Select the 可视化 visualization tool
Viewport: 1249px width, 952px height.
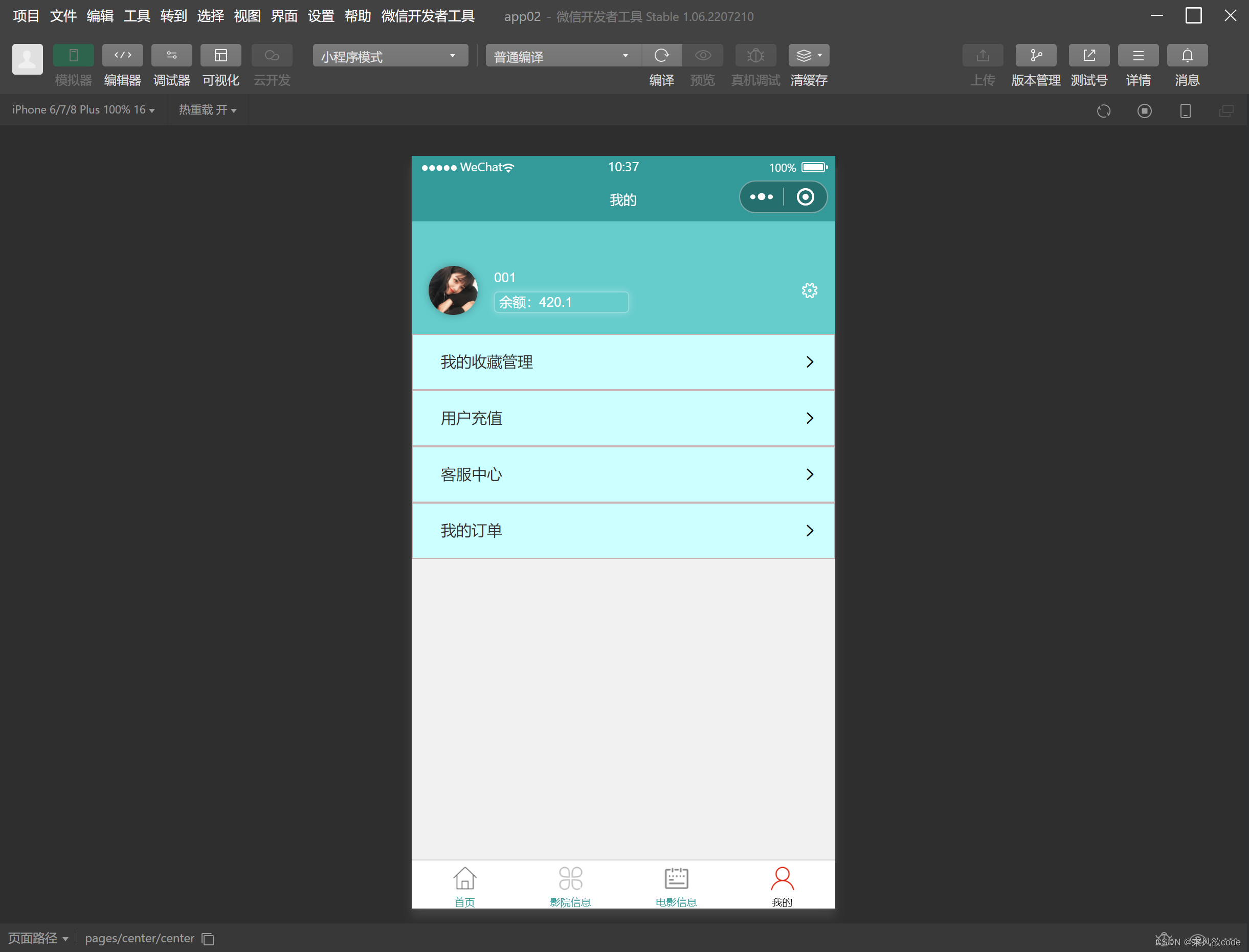(220, 55)
